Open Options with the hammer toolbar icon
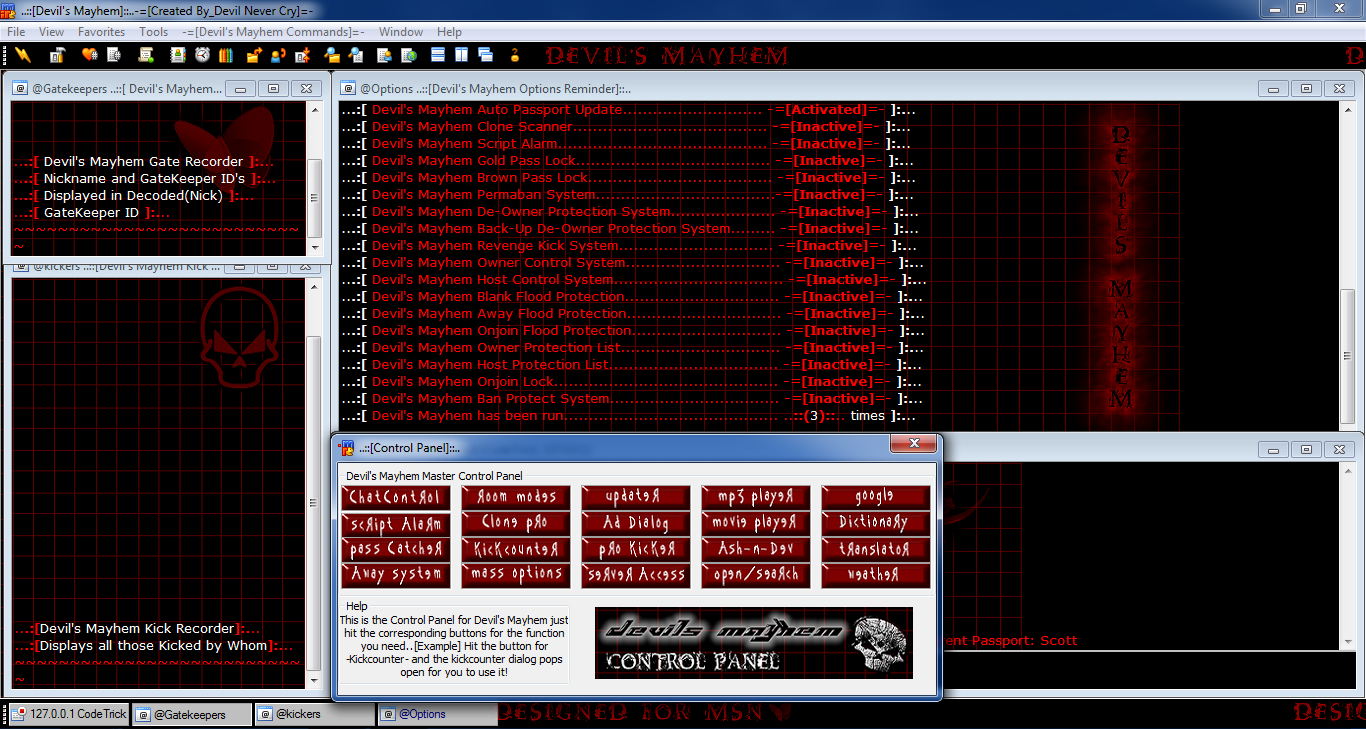This screenshot has height=729, width=1366. point(57,55)
